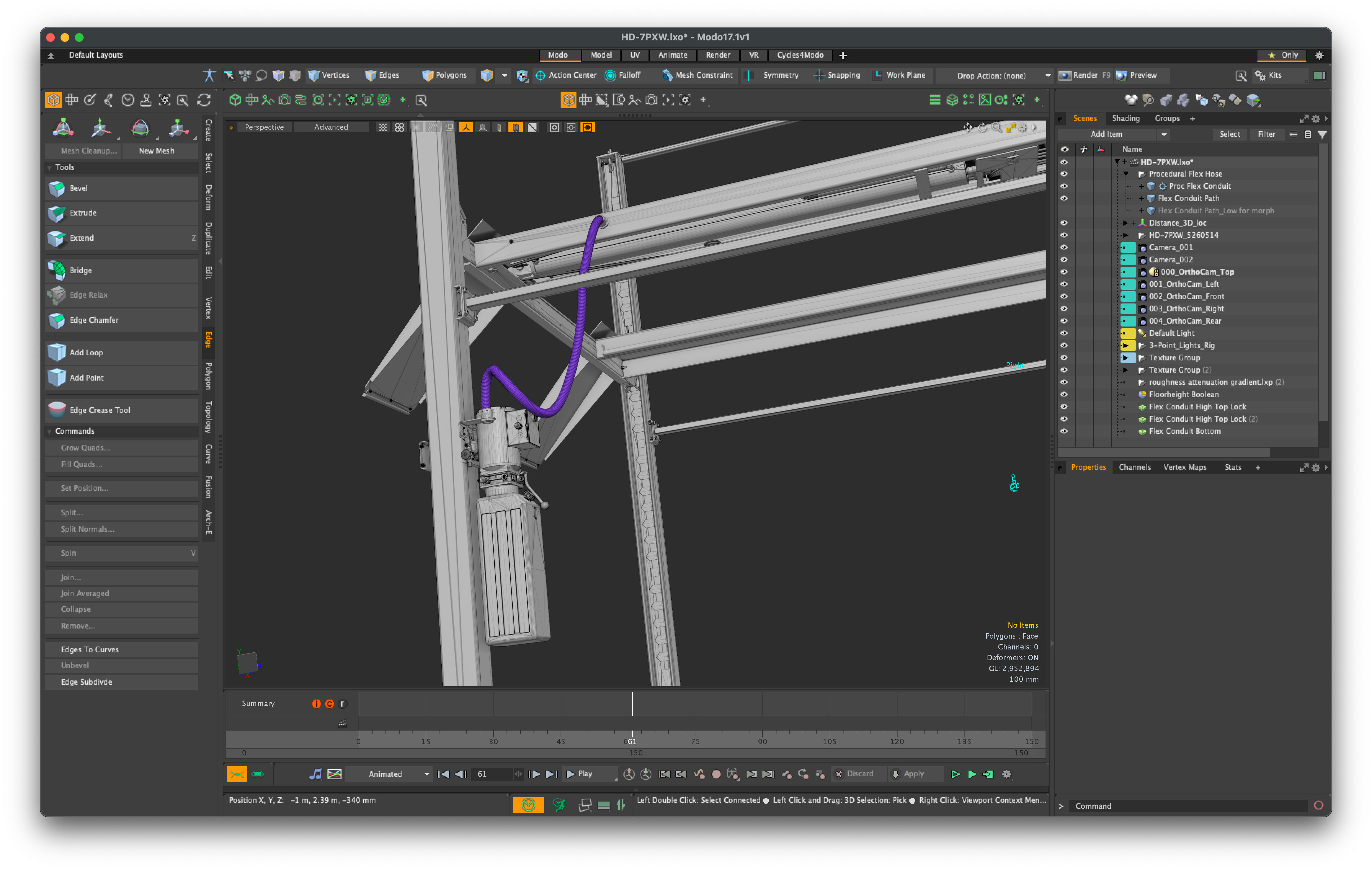Click the Add Loop tool icon

(57, 352)
